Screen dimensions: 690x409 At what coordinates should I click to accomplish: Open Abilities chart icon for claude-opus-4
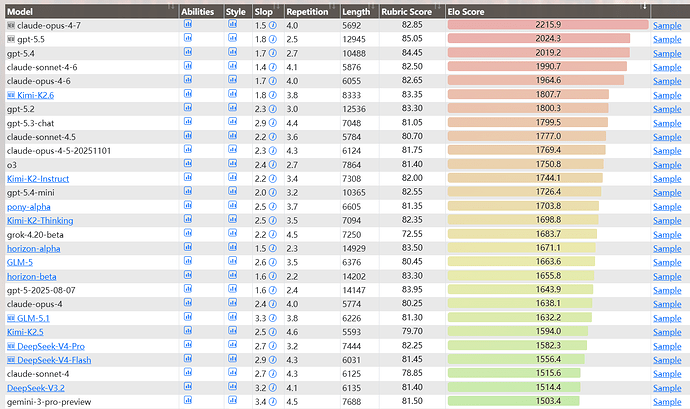coord(188,303)
